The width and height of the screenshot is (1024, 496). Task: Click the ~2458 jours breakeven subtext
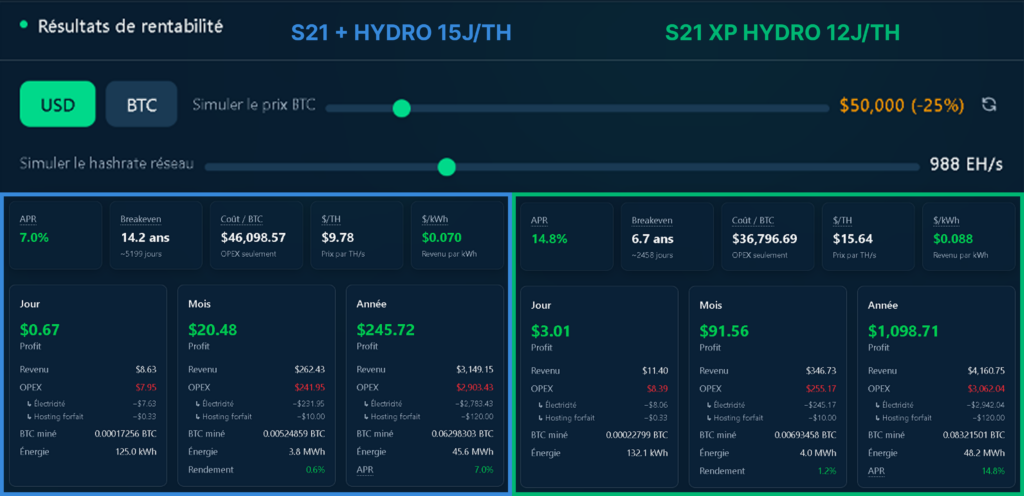pyautogui.click(x=653, y=255)
